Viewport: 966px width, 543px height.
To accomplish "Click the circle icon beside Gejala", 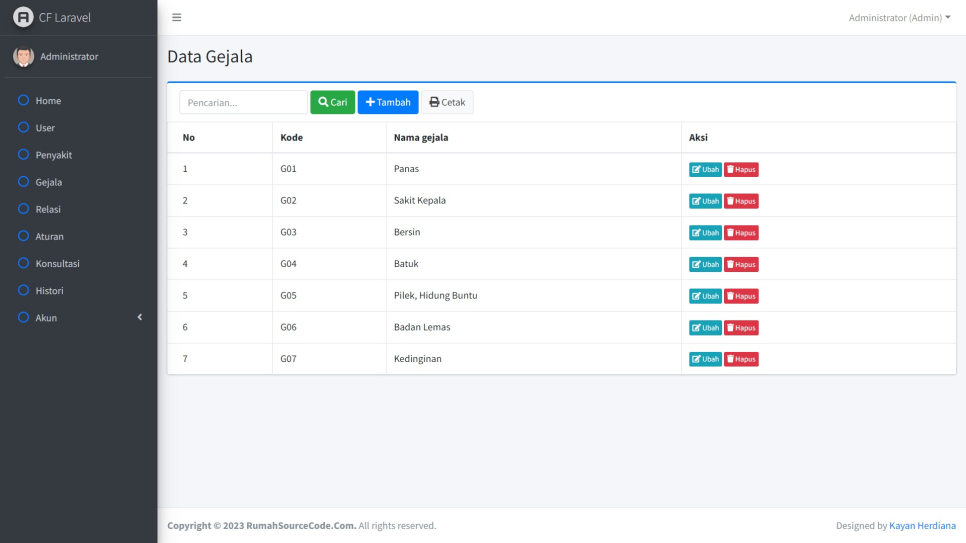I will [23, 181].
